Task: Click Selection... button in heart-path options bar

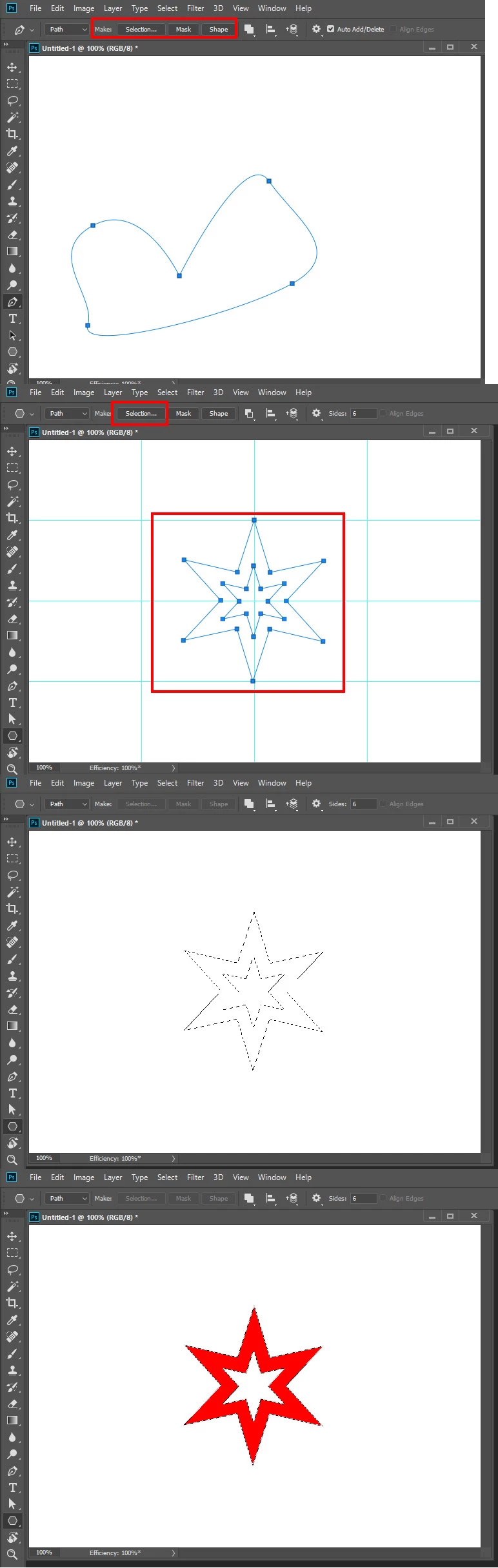Action: (141, 30)
